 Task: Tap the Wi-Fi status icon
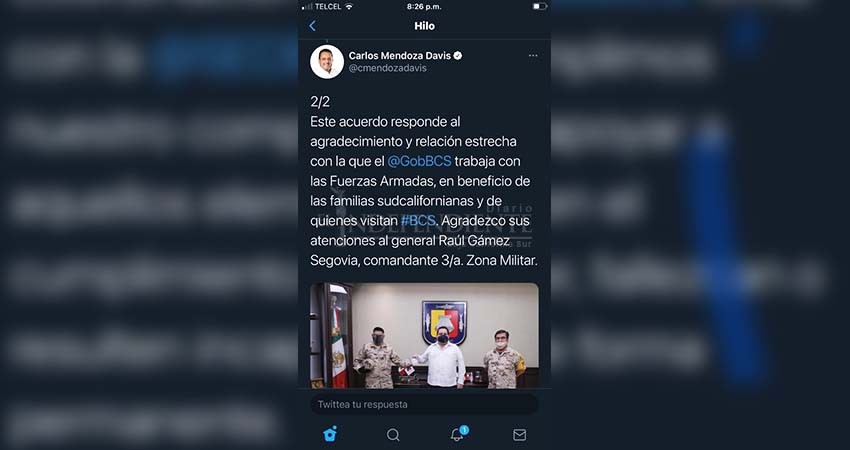(x=349, y=7)
